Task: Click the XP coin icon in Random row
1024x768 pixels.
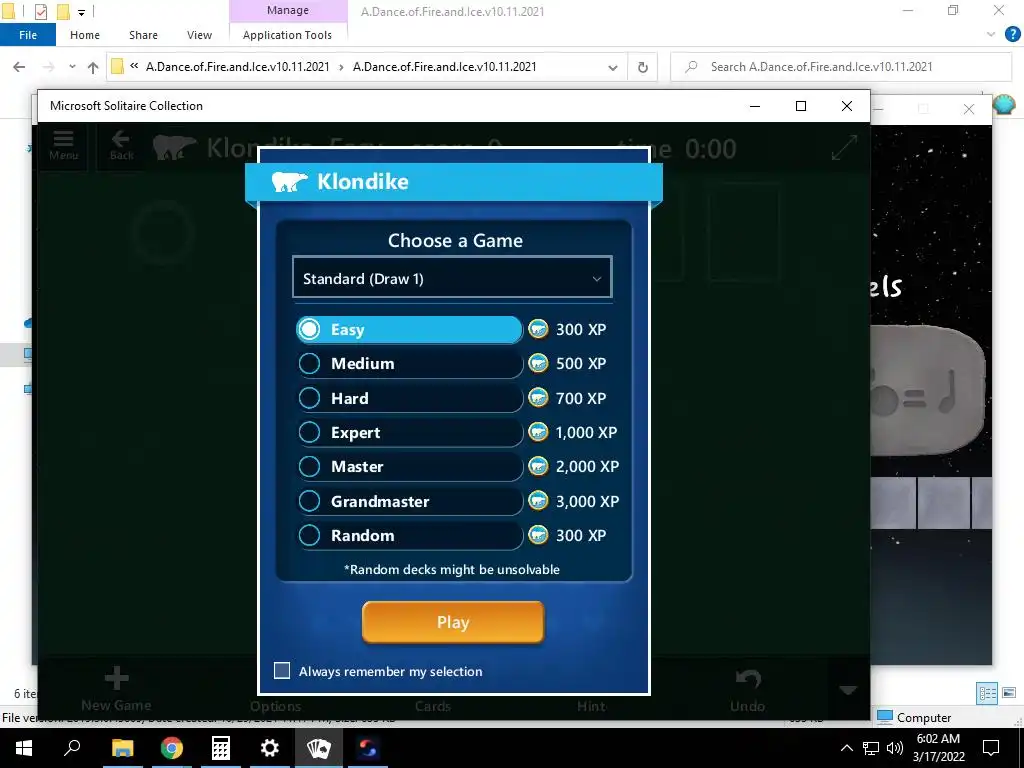Action: point(538,535)
